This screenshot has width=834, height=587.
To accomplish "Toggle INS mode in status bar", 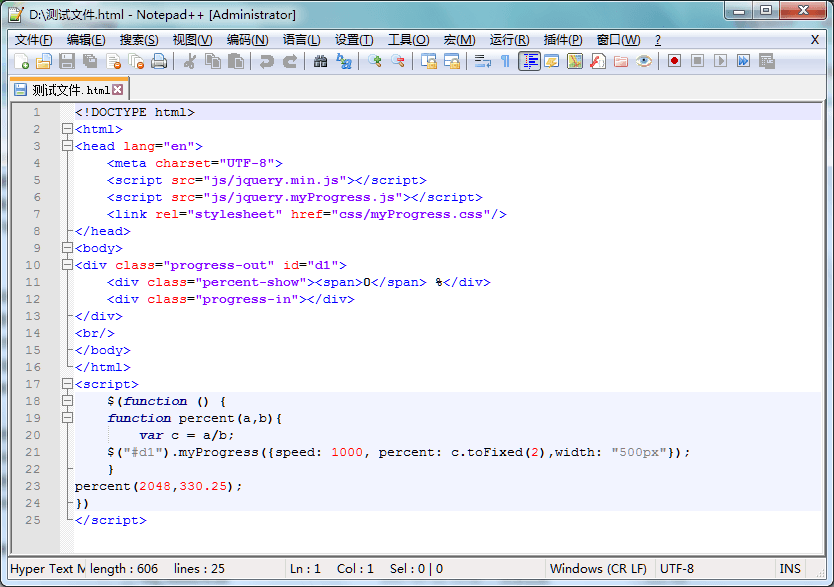I will coord(790,568).
